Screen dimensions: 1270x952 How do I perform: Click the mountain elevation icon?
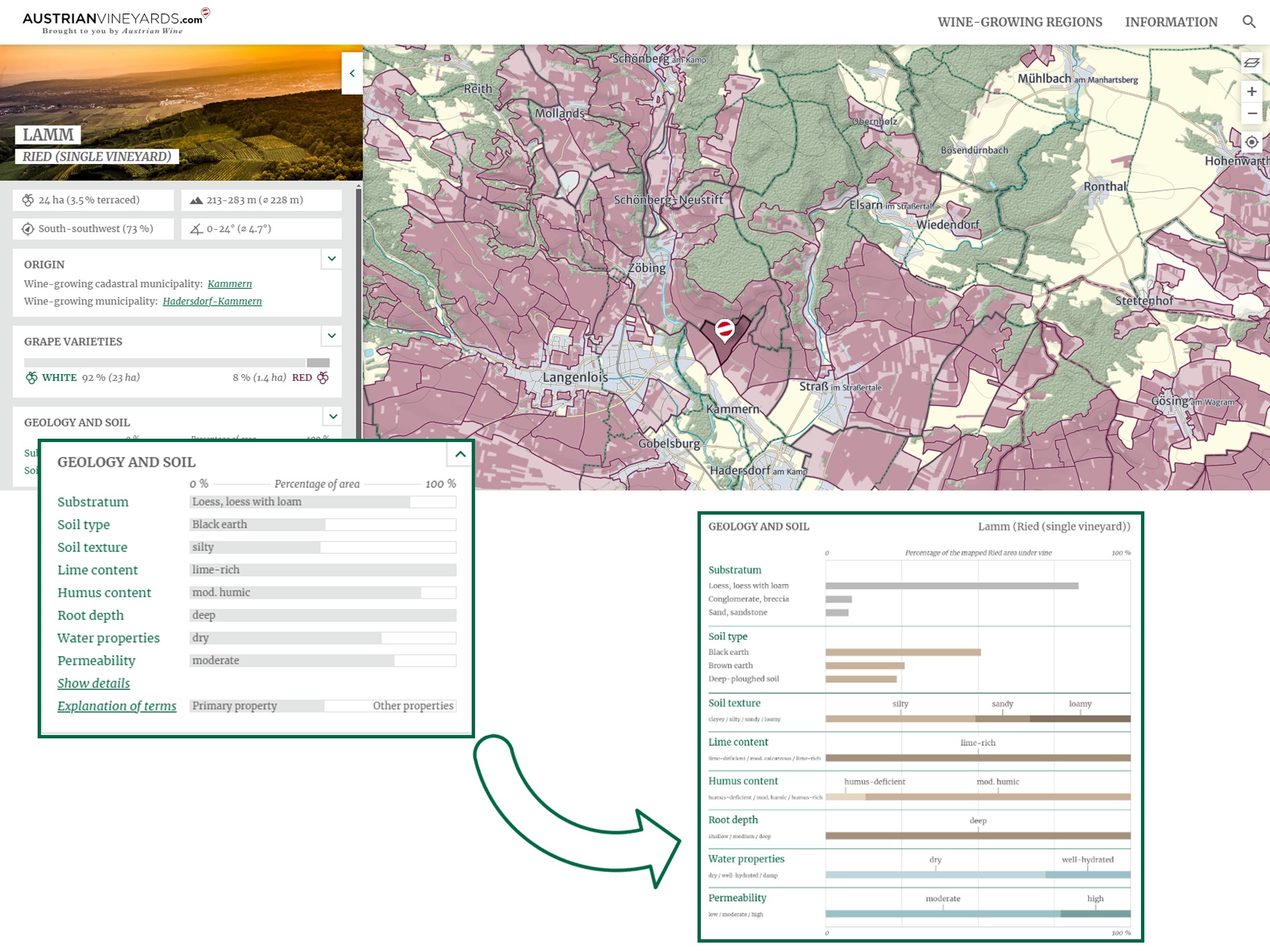tap(196, 200)
